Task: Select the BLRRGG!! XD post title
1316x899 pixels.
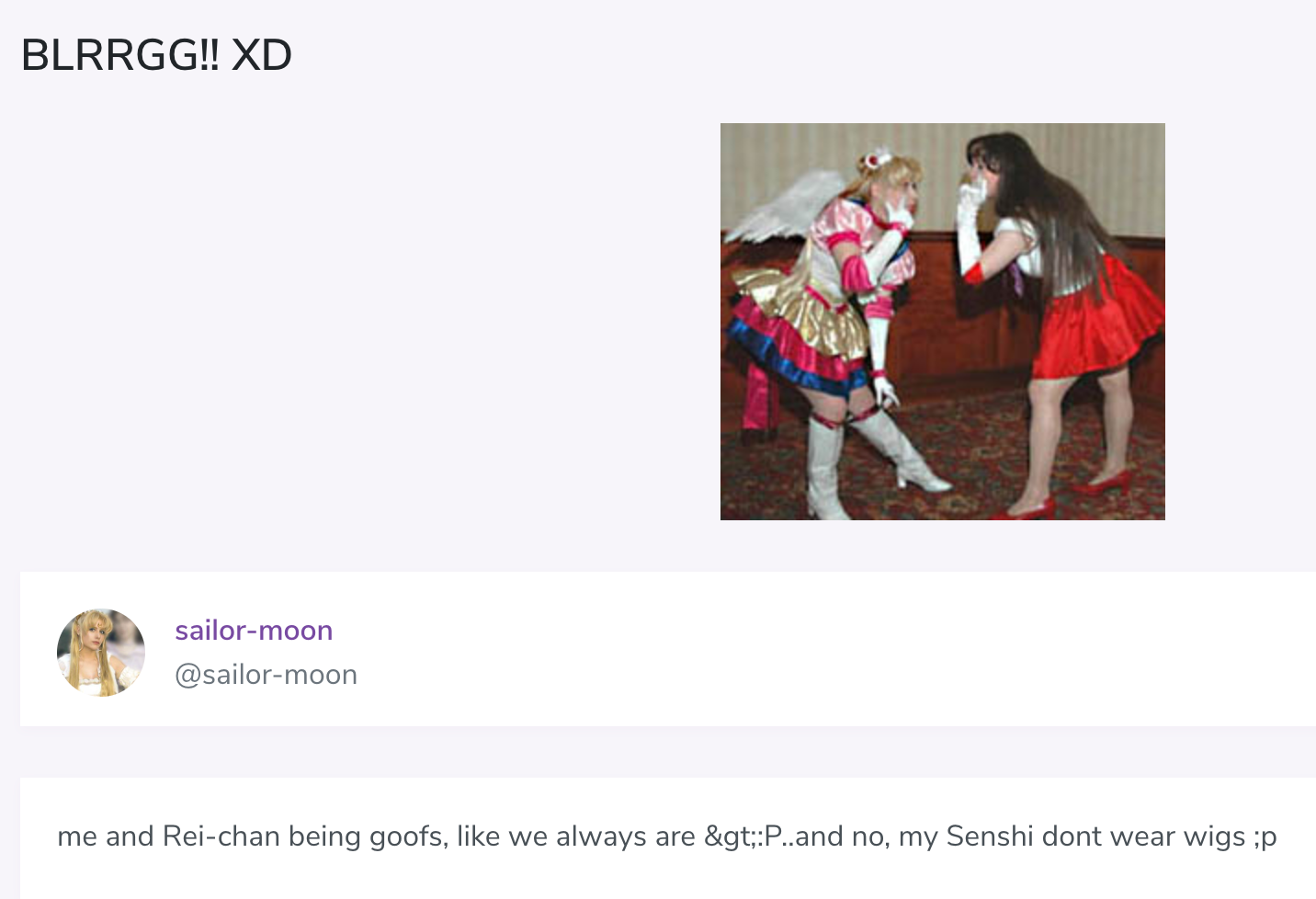Action: [x=156, y=55]
